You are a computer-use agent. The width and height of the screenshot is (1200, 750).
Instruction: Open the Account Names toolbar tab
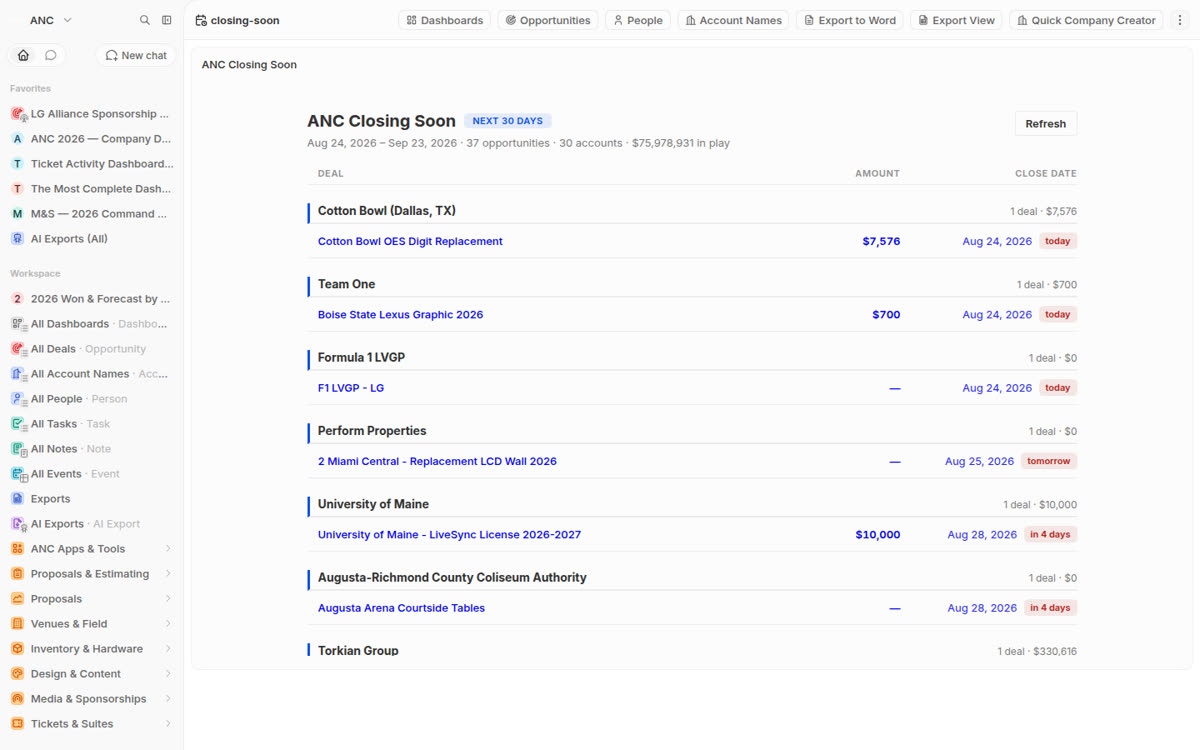point(733,20)
